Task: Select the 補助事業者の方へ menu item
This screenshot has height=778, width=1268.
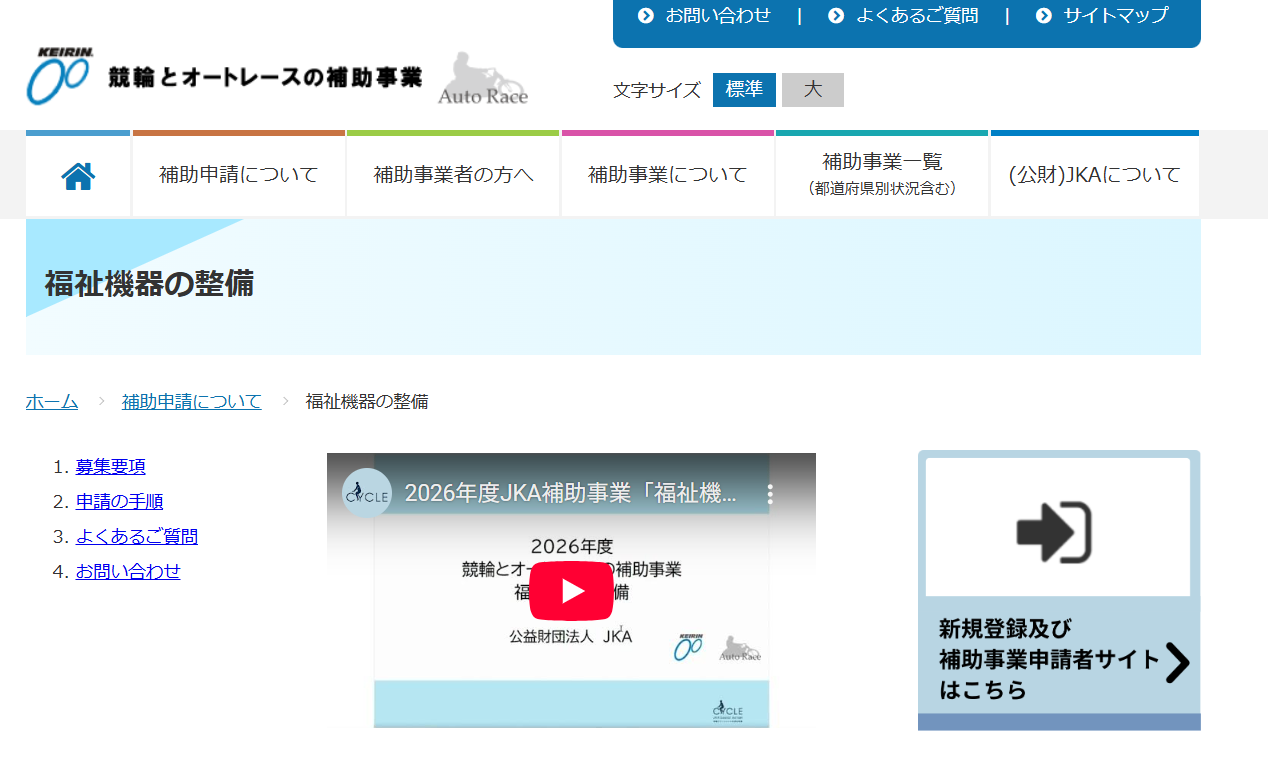Action: point(452,173)
